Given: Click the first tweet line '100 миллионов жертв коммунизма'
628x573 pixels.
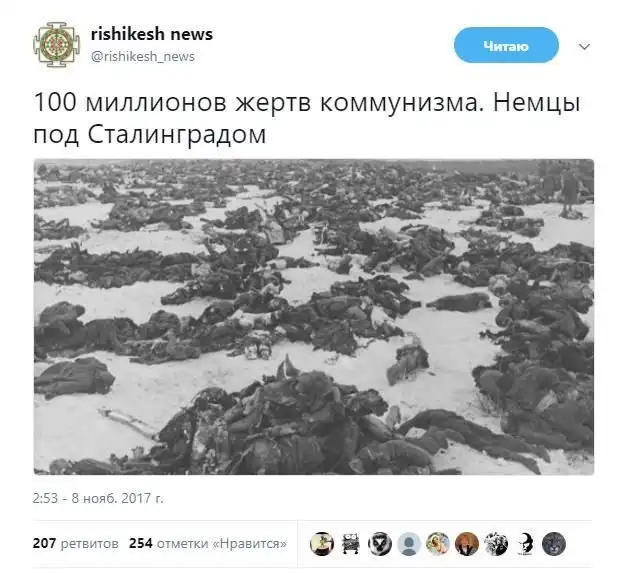Looking at the screenshot, I should (x=256, y=103).
